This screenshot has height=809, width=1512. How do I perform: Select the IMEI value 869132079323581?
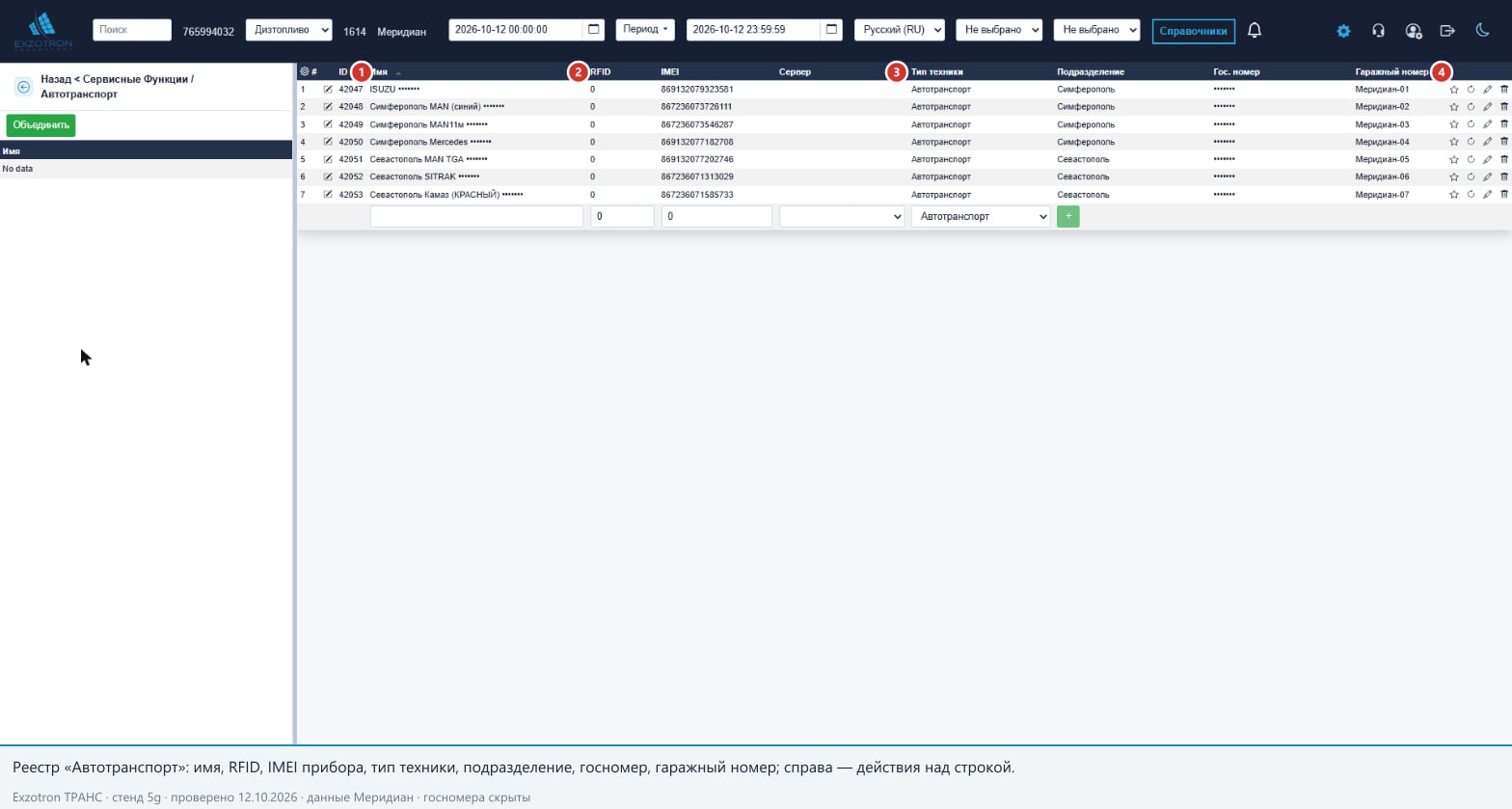pyautogui.click(x=697, y=90)
